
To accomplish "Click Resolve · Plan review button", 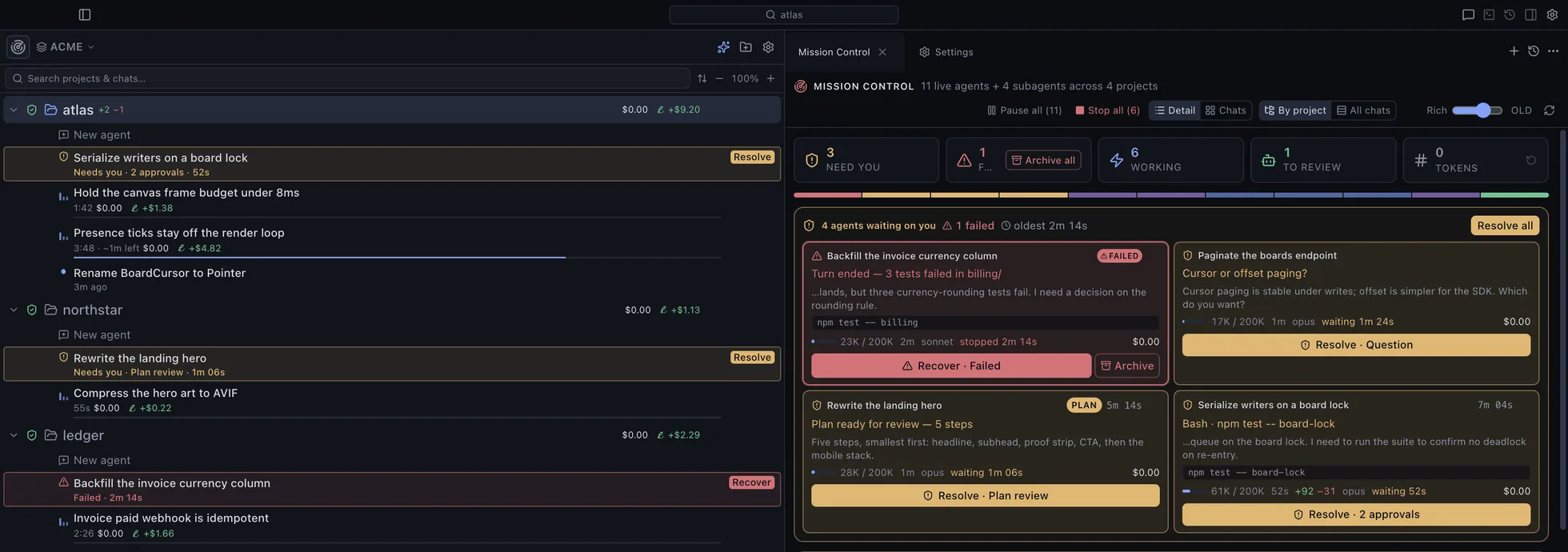I will (x=985, y=495).
